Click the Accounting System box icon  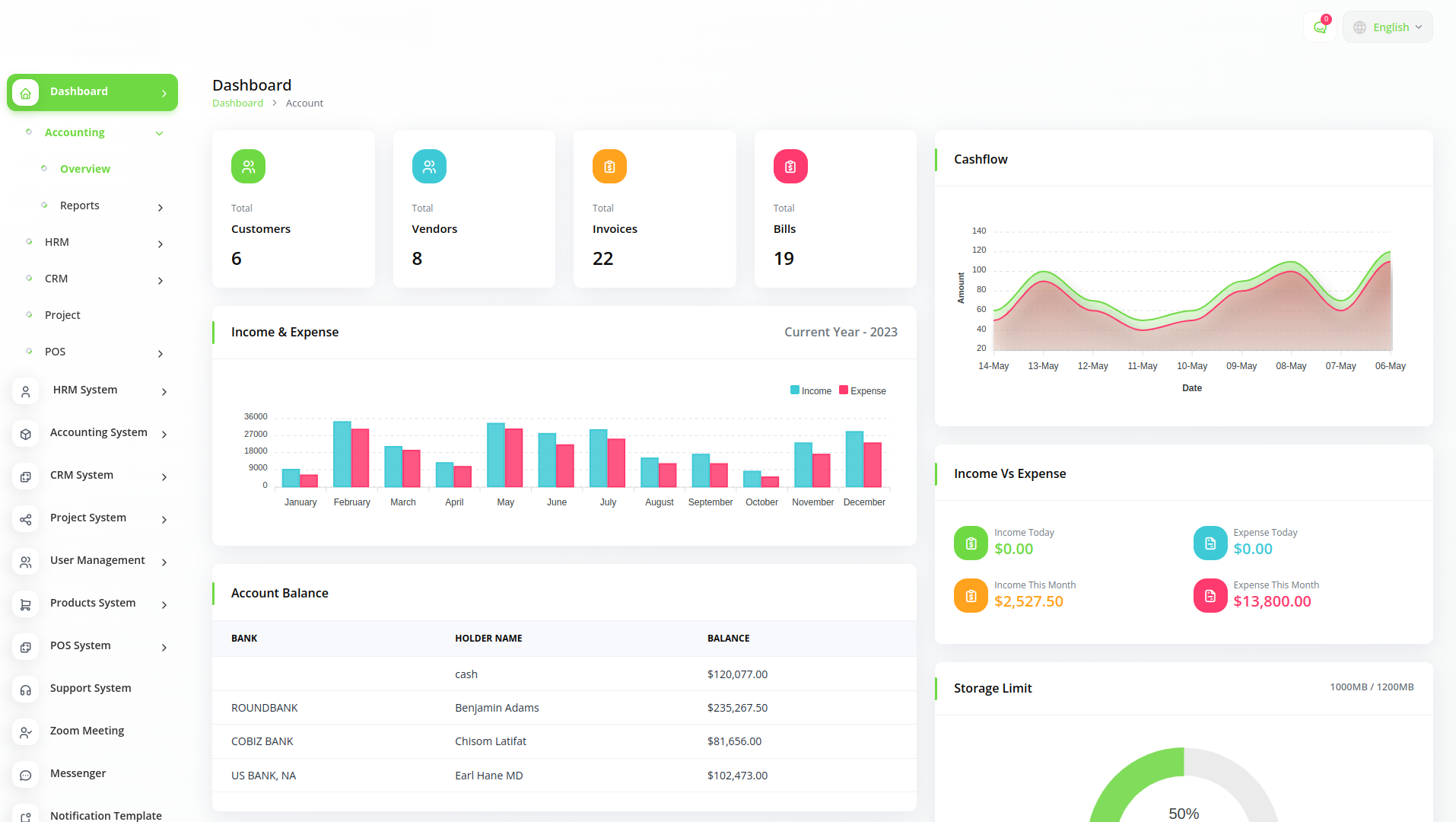coord(26,434)
